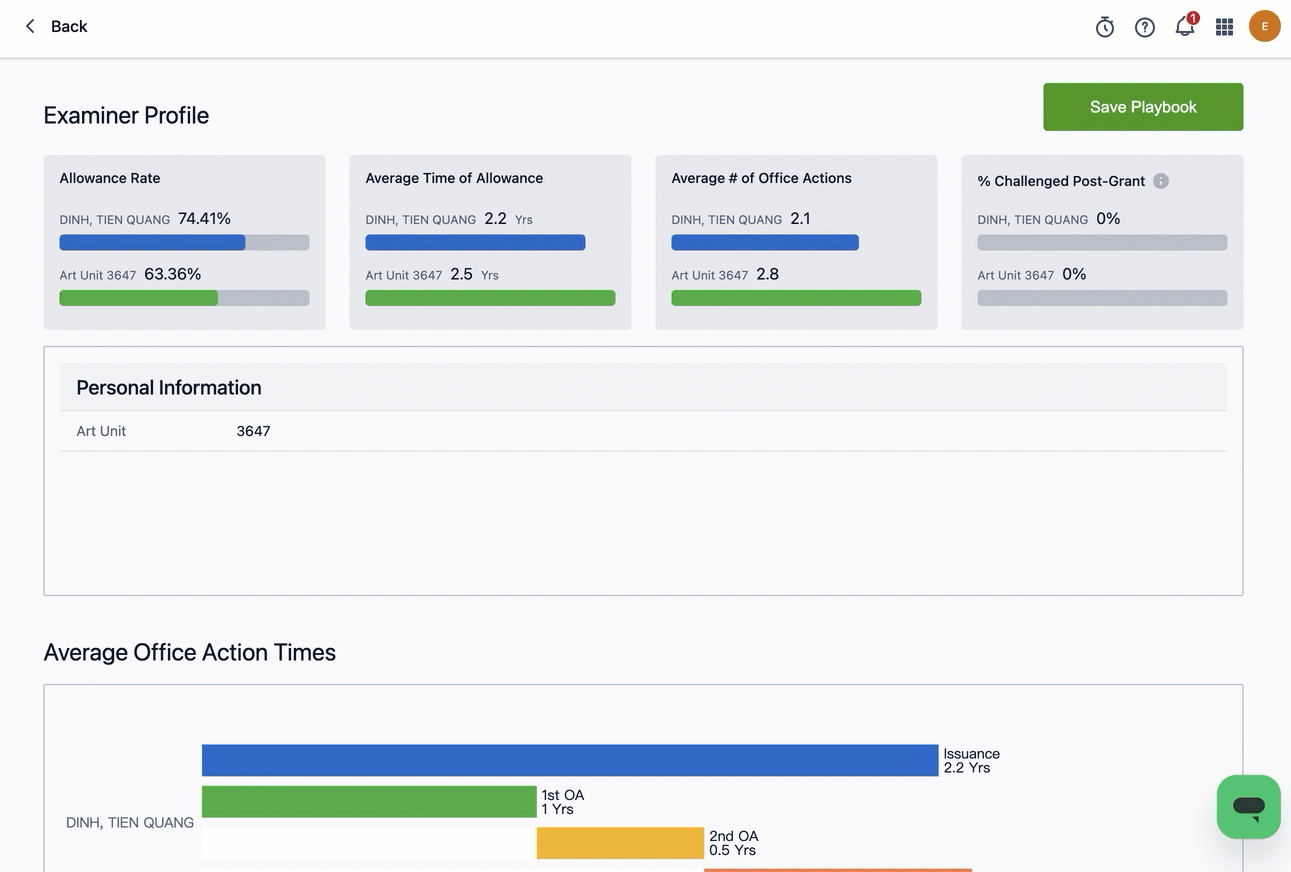Click the yellow 2nd OA chart bar
The height and width of the screenshot is (872, 1291).
pyautogui.click(x=620, y=843)
